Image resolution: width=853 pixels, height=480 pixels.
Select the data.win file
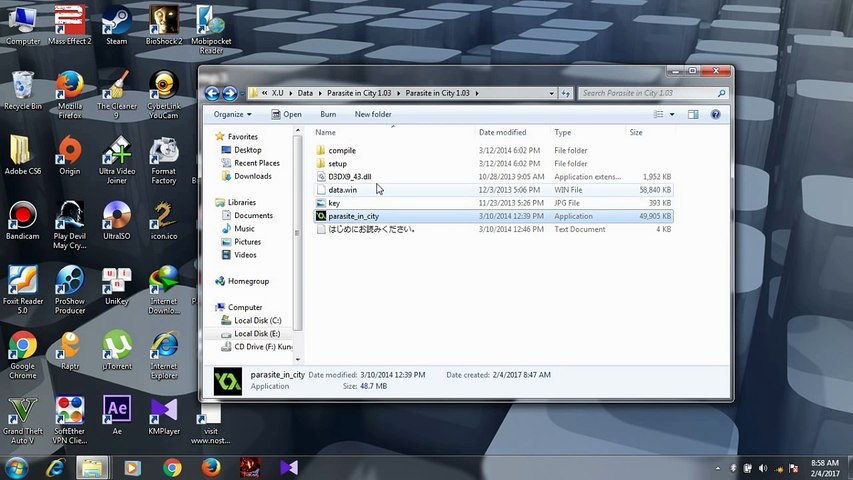(x=342, y=190)
